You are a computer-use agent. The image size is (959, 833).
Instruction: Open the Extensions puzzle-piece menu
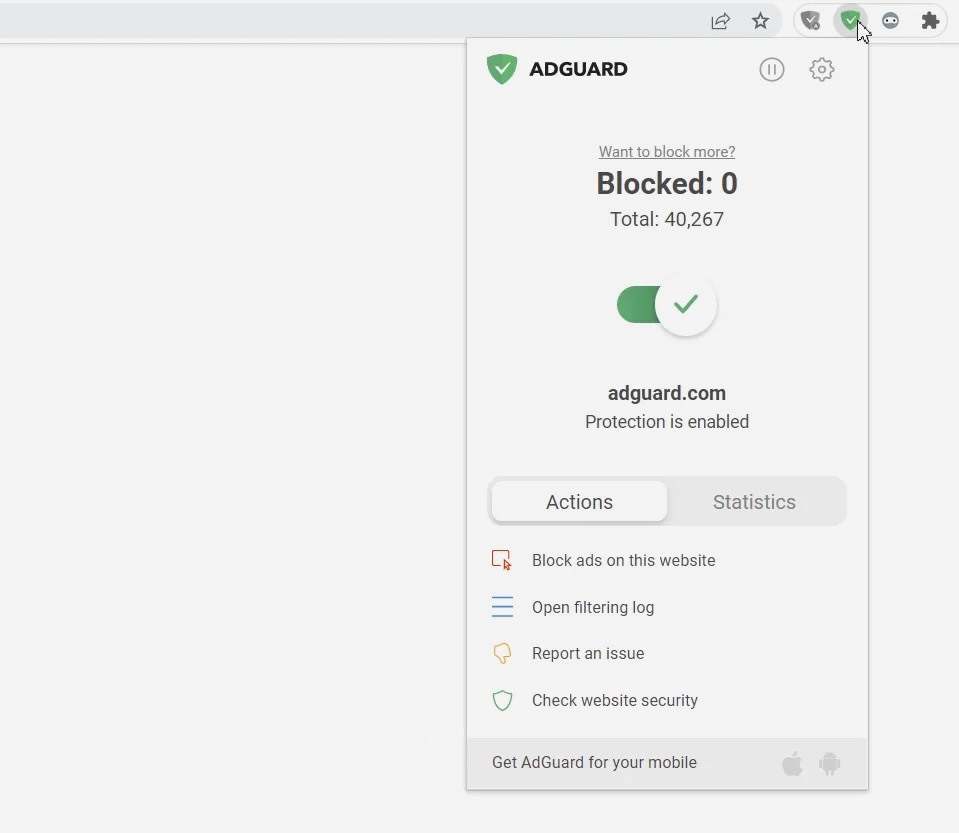[930, 20]
